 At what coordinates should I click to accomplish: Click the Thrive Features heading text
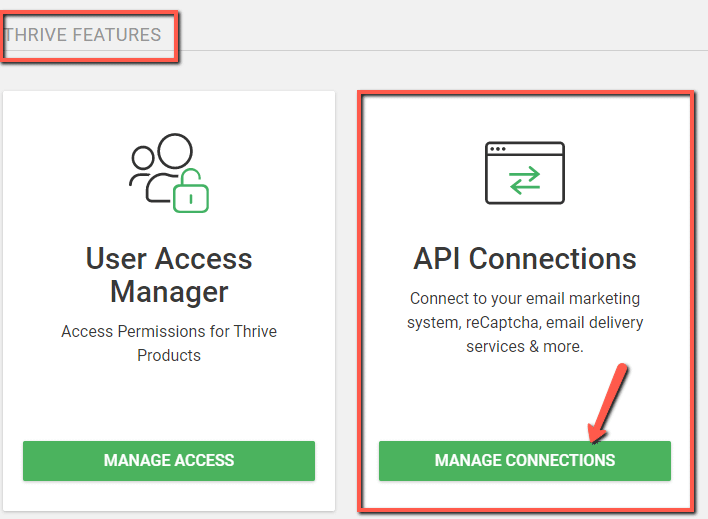point(82,35)
